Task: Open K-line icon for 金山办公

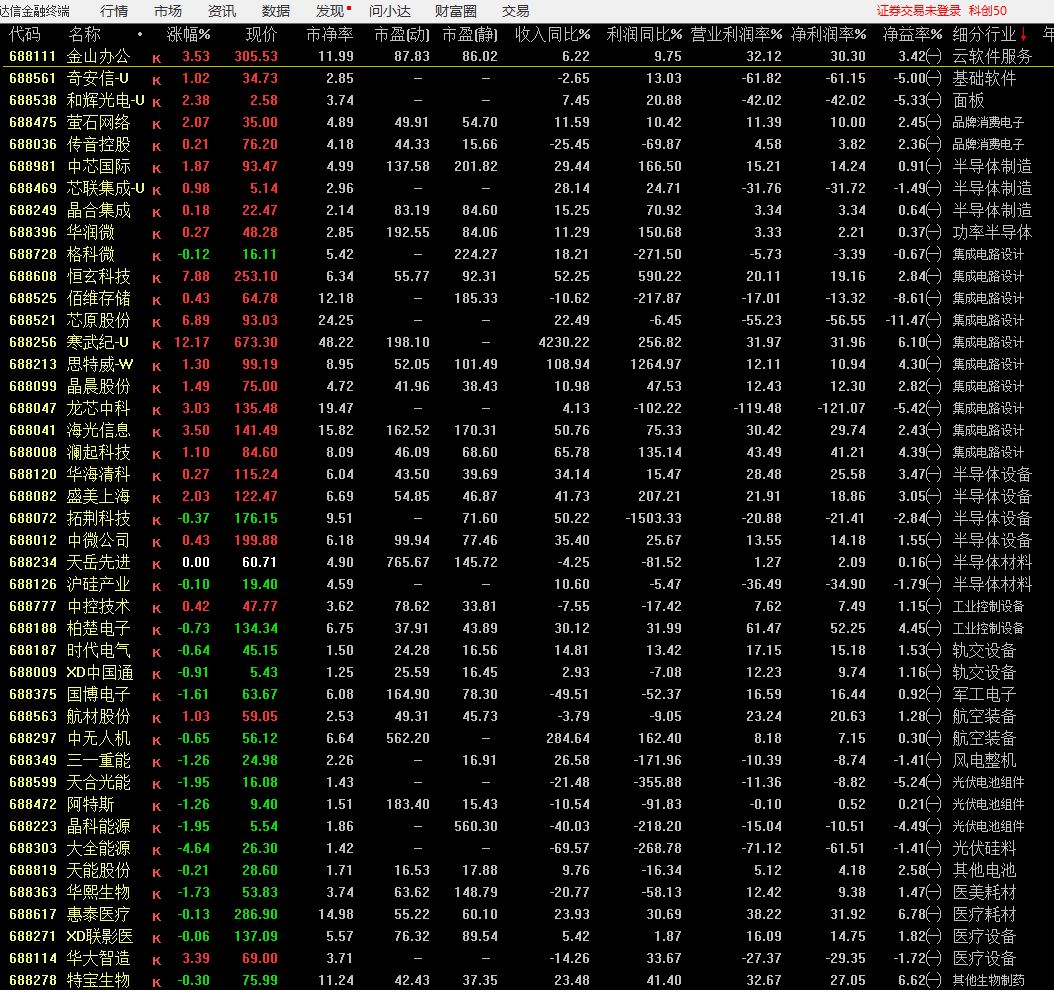Action: pyautogui.click(x=157, y=58)
